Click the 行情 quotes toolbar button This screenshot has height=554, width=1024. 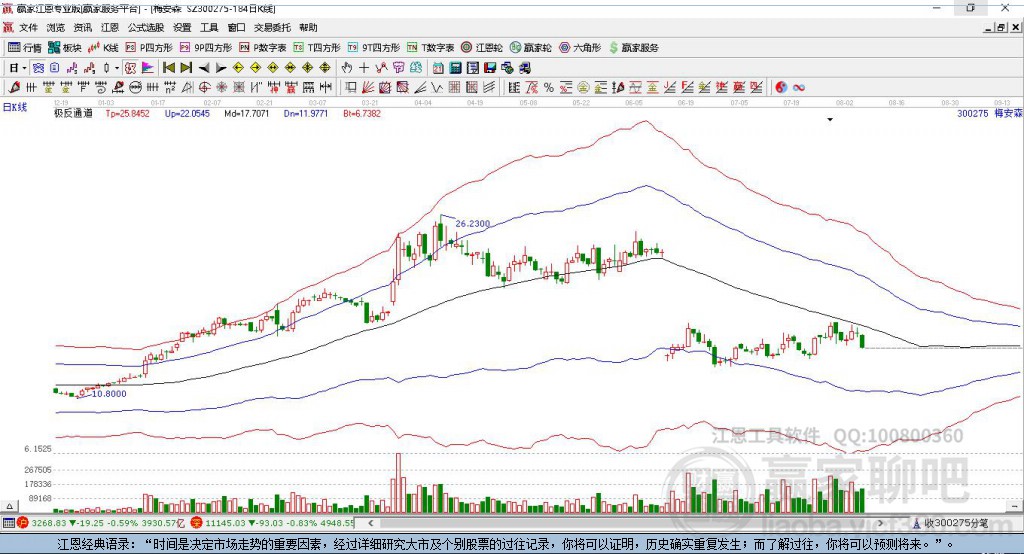click(x=25, y=48)
